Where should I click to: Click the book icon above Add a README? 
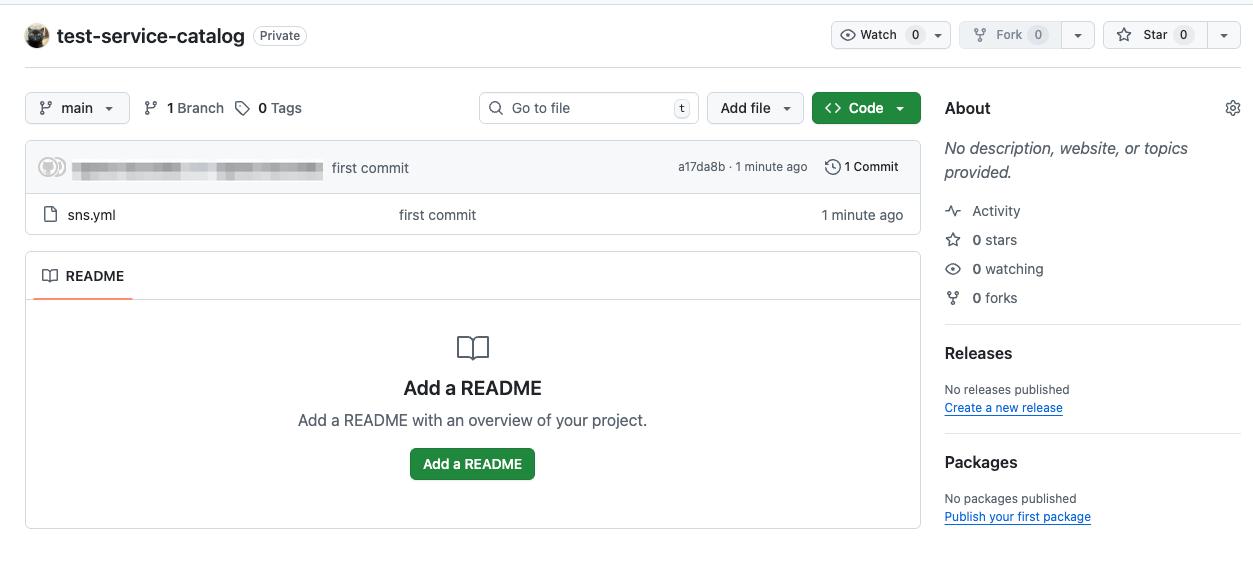(472, 348)
